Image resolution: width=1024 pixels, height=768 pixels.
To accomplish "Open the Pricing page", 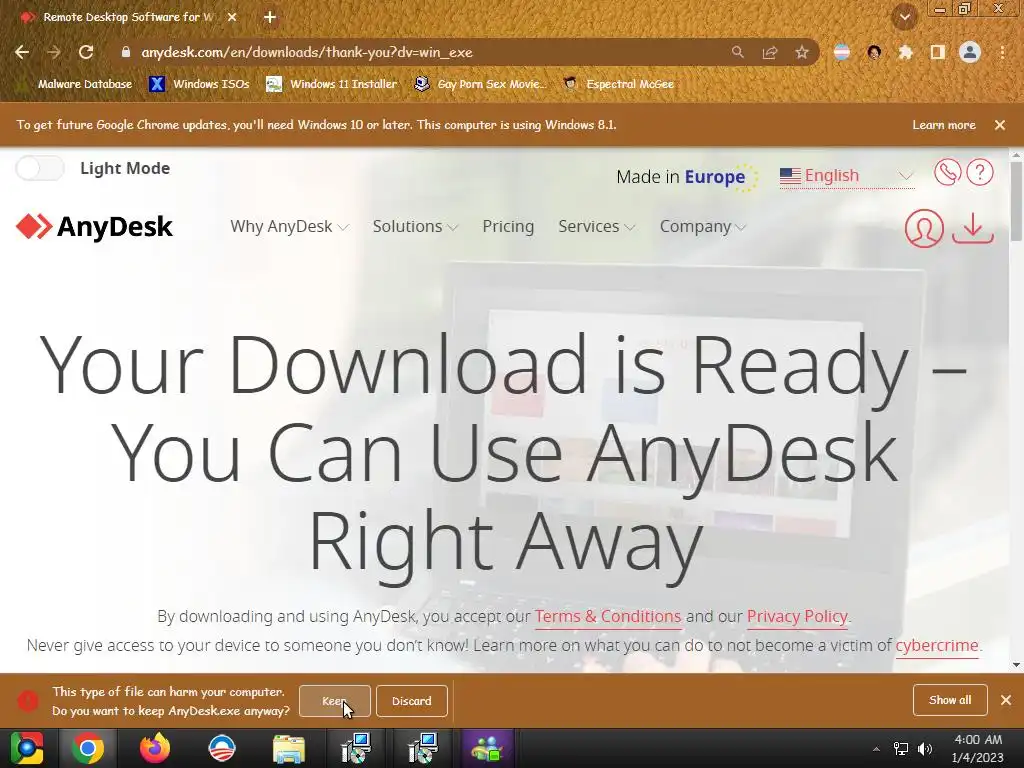I will click(x=508, y=227).
